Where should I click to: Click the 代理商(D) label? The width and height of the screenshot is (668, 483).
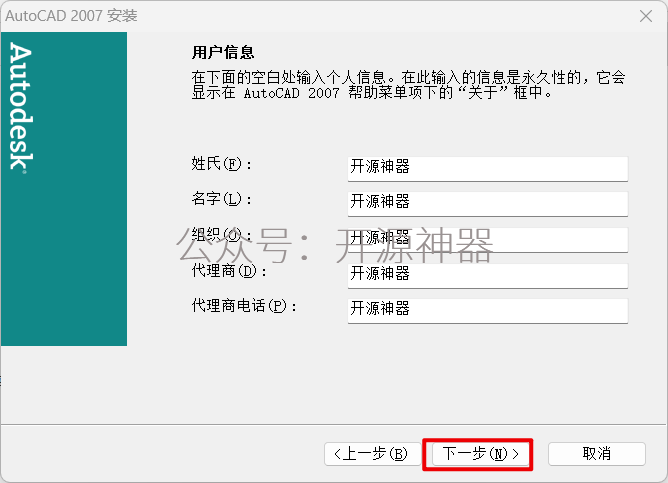click(x=229, y=270)
